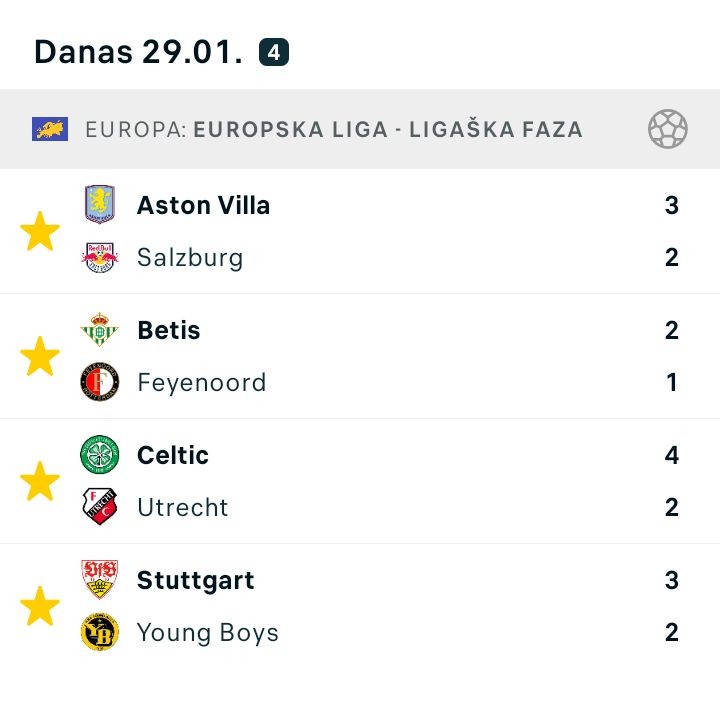720x728 pixels.
Task: Click the FC Utrecht logo
Action: point(100,507)
